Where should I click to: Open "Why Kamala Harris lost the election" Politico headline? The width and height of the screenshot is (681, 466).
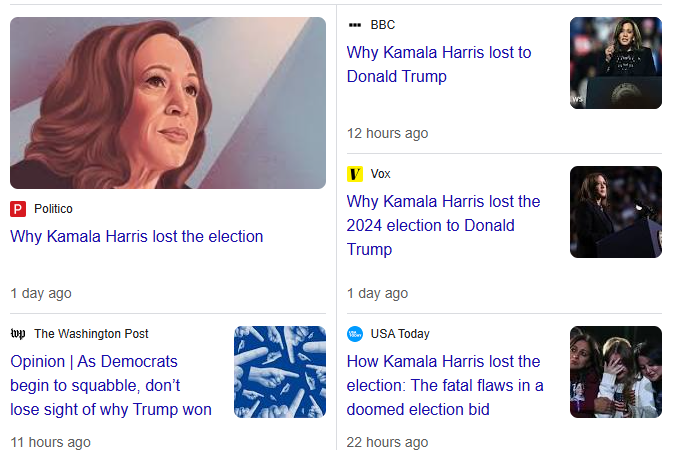[136, 237]
